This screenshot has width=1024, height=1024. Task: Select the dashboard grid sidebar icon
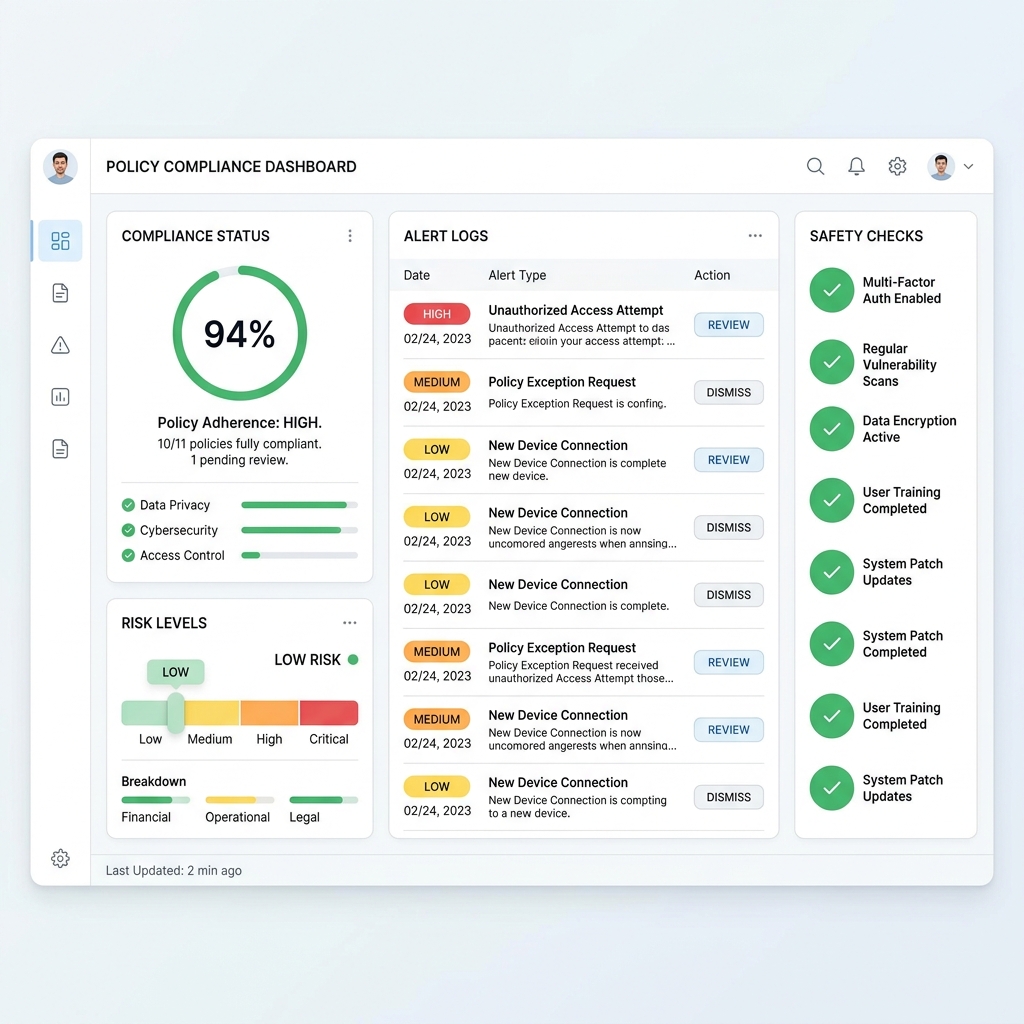coord(60,241)
